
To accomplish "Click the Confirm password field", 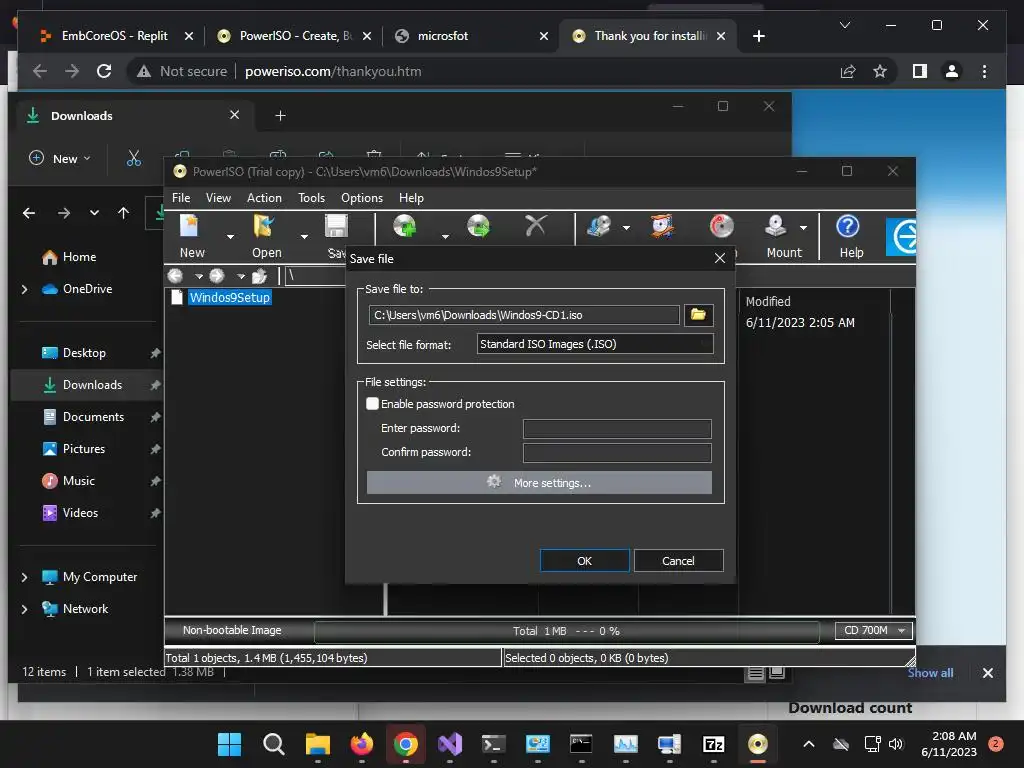I will [x=617, y=453].
